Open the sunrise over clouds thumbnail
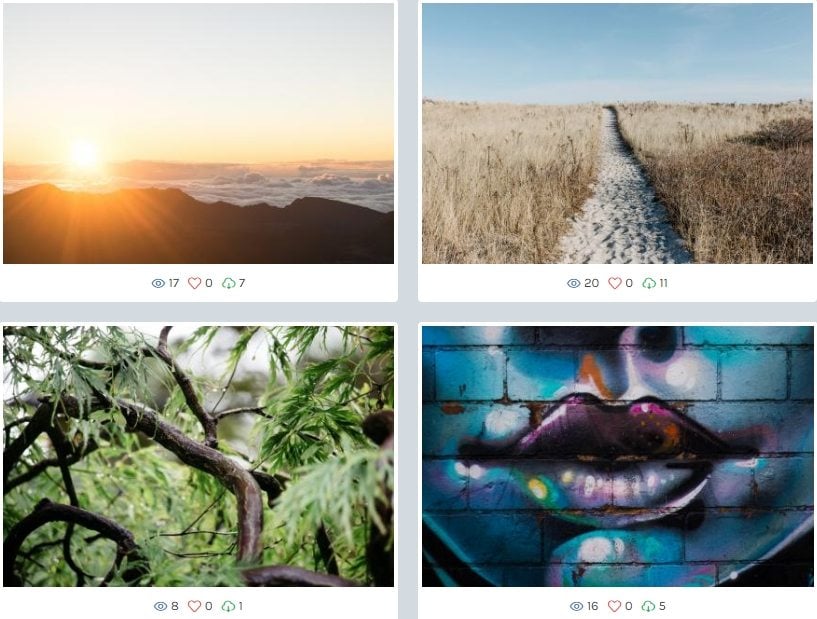The height and width of the screenshot is (619, 817). pyautogui.click(x=199, y=133)
